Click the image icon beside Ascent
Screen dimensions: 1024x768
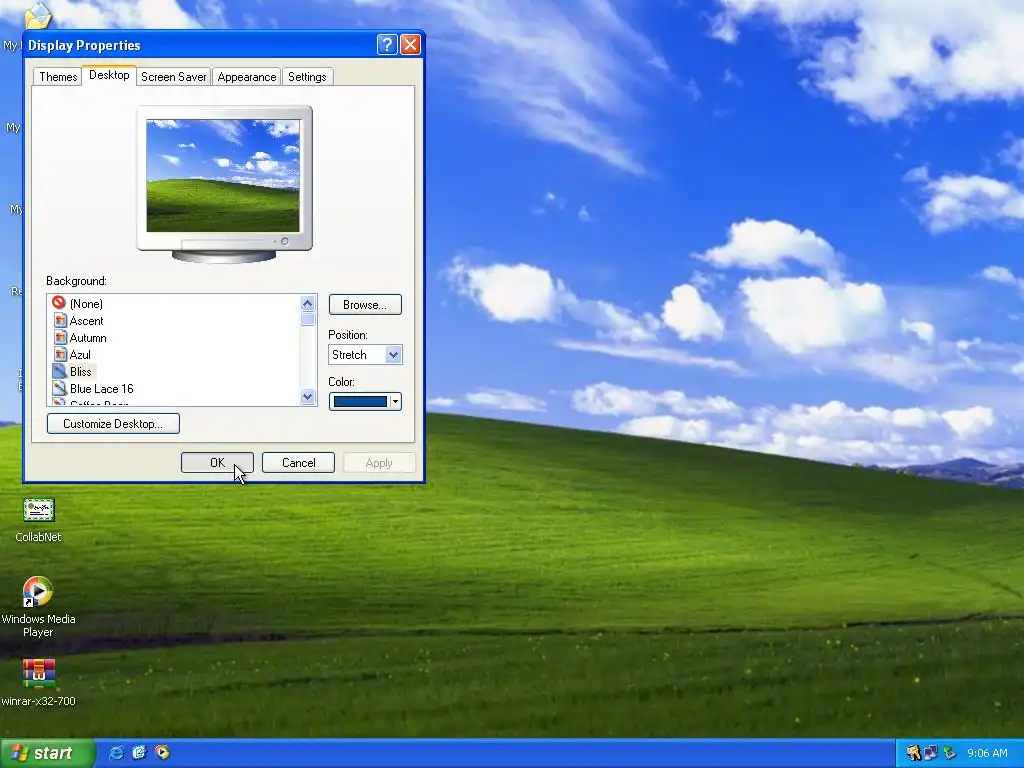[x=60, y=321]
